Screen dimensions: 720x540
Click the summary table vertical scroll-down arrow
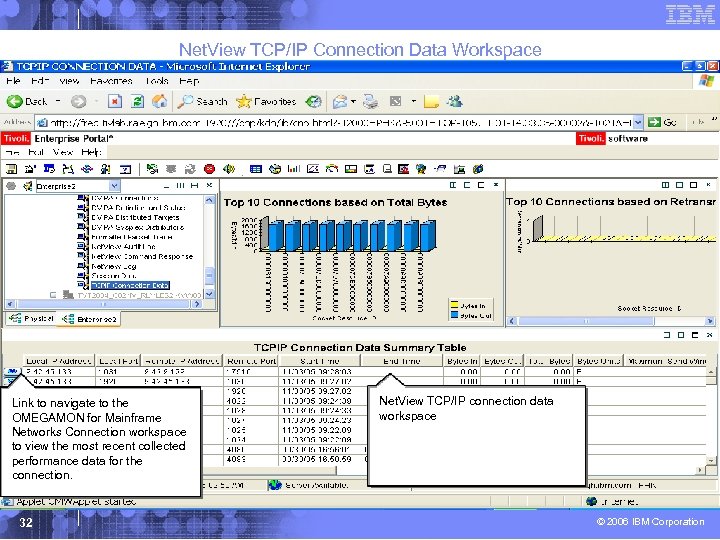(x=710, y=461)
